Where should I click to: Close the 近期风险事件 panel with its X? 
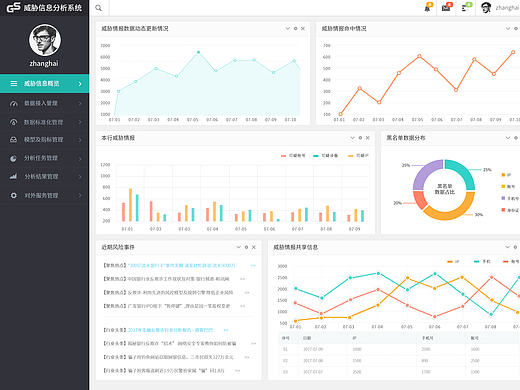(x=254, y=247)
